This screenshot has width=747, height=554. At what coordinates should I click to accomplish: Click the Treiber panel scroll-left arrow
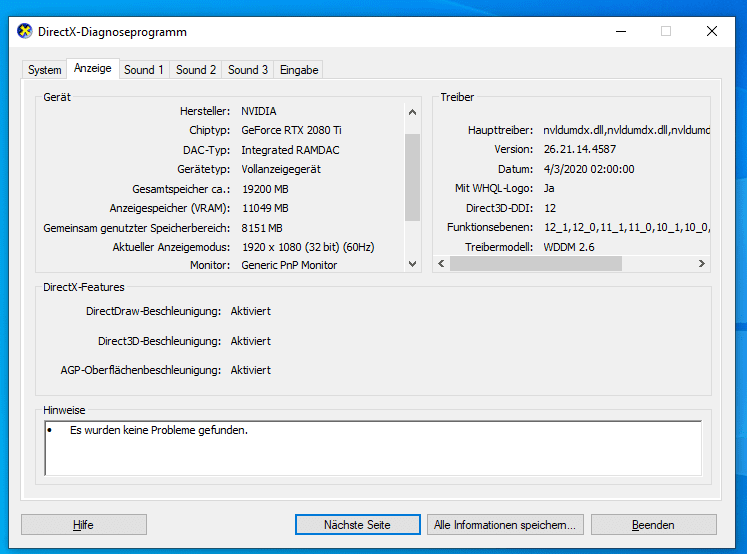(441, 263)
